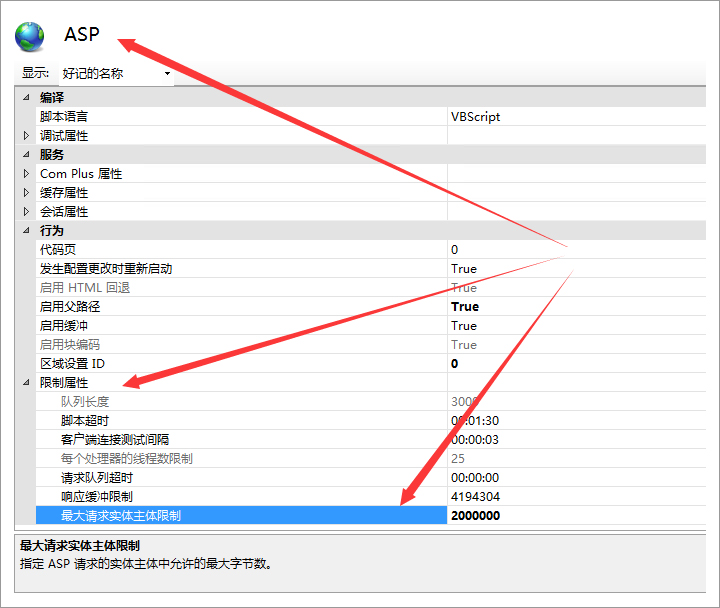720x608 pixels.
Task: Expand the 会话属性 group
Action: coord(26,212)
